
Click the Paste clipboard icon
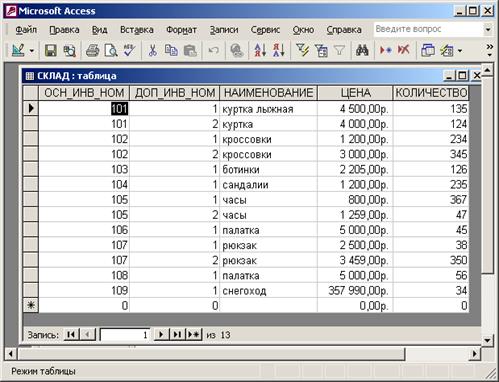pos(190,51)
